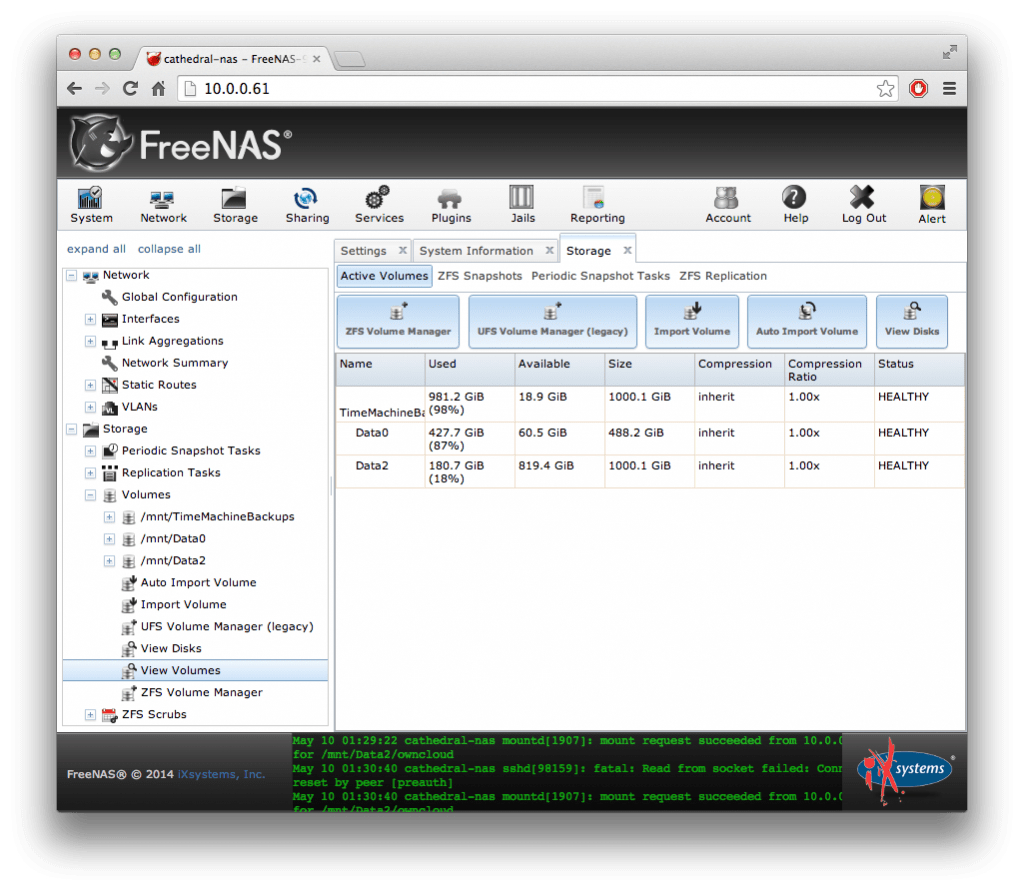Click the expand all link
This screenshot has width=1024, height=891.
(x=96, y=249)
